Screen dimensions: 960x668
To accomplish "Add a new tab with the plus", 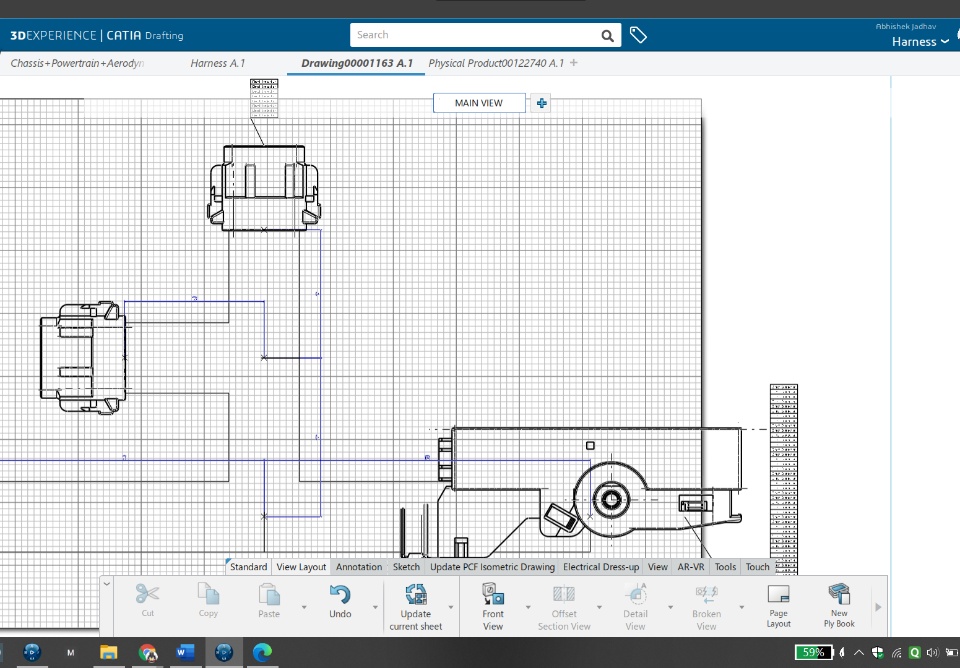I will tap(574, 63).
